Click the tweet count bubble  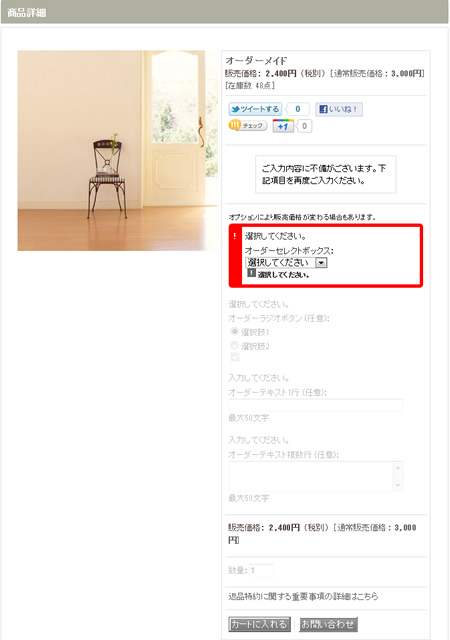(x=297, y=109)
